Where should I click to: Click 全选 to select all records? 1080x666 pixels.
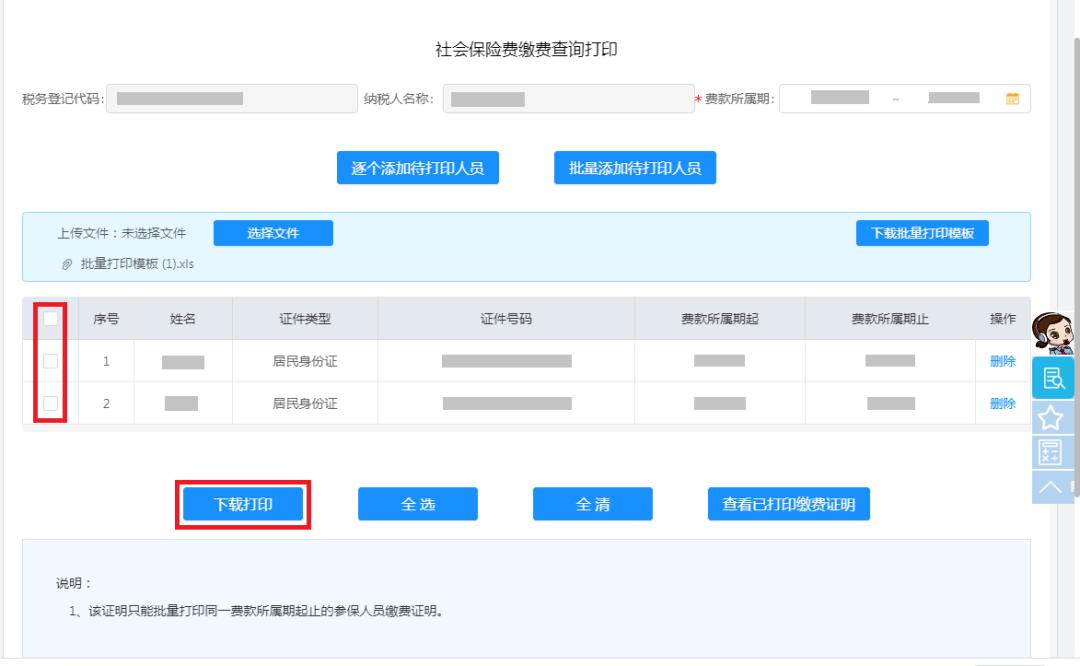(x=417, y=504)
